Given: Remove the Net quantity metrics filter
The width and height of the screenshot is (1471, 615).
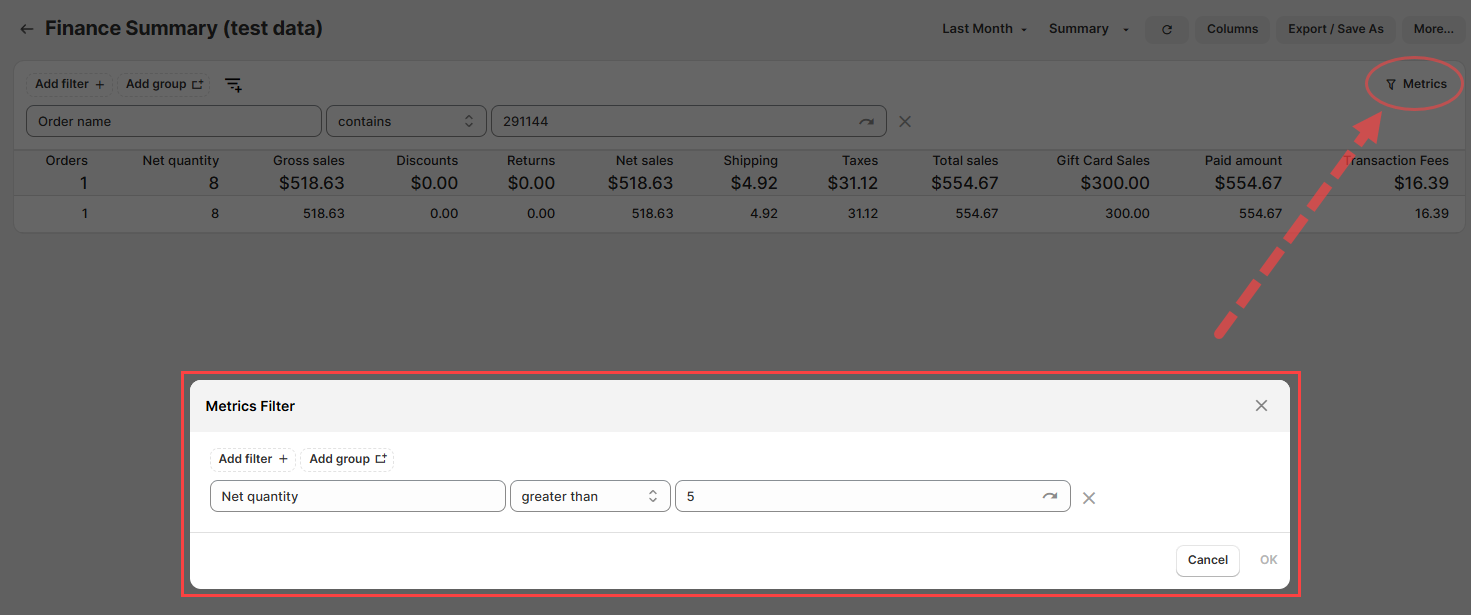Looking at the screenshot, I should pos(1089,497).
